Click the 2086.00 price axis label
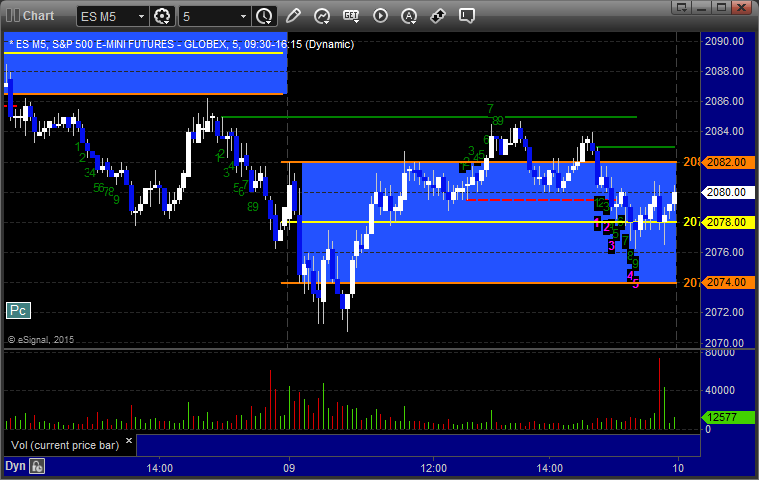 [x=724, y=102]
